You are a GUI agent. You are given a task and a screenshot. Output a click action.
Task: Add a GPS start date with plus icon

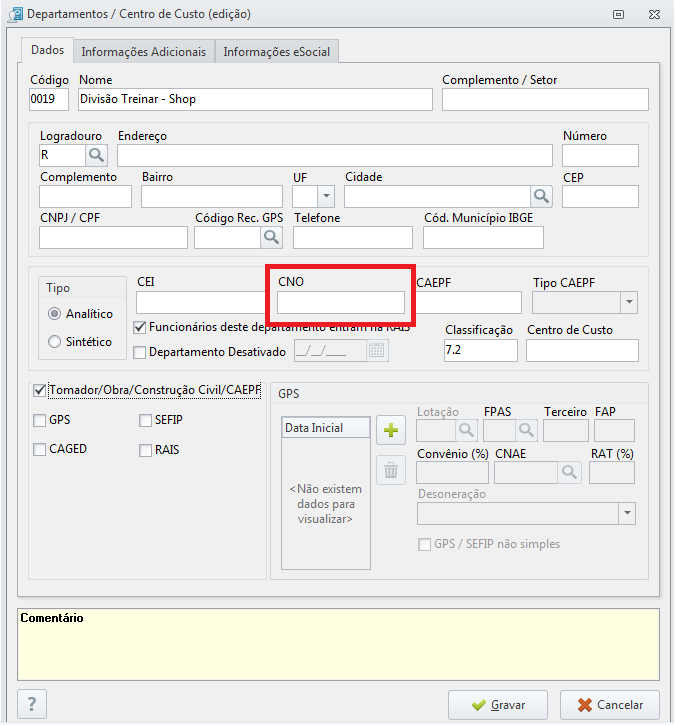click(x=391, y=430)
